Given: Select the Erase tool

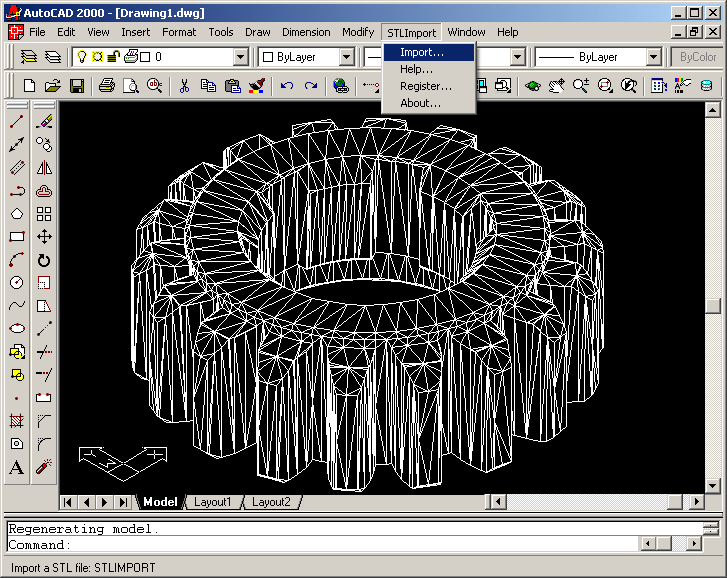Looking at the screenshot, I should point(44,122).
